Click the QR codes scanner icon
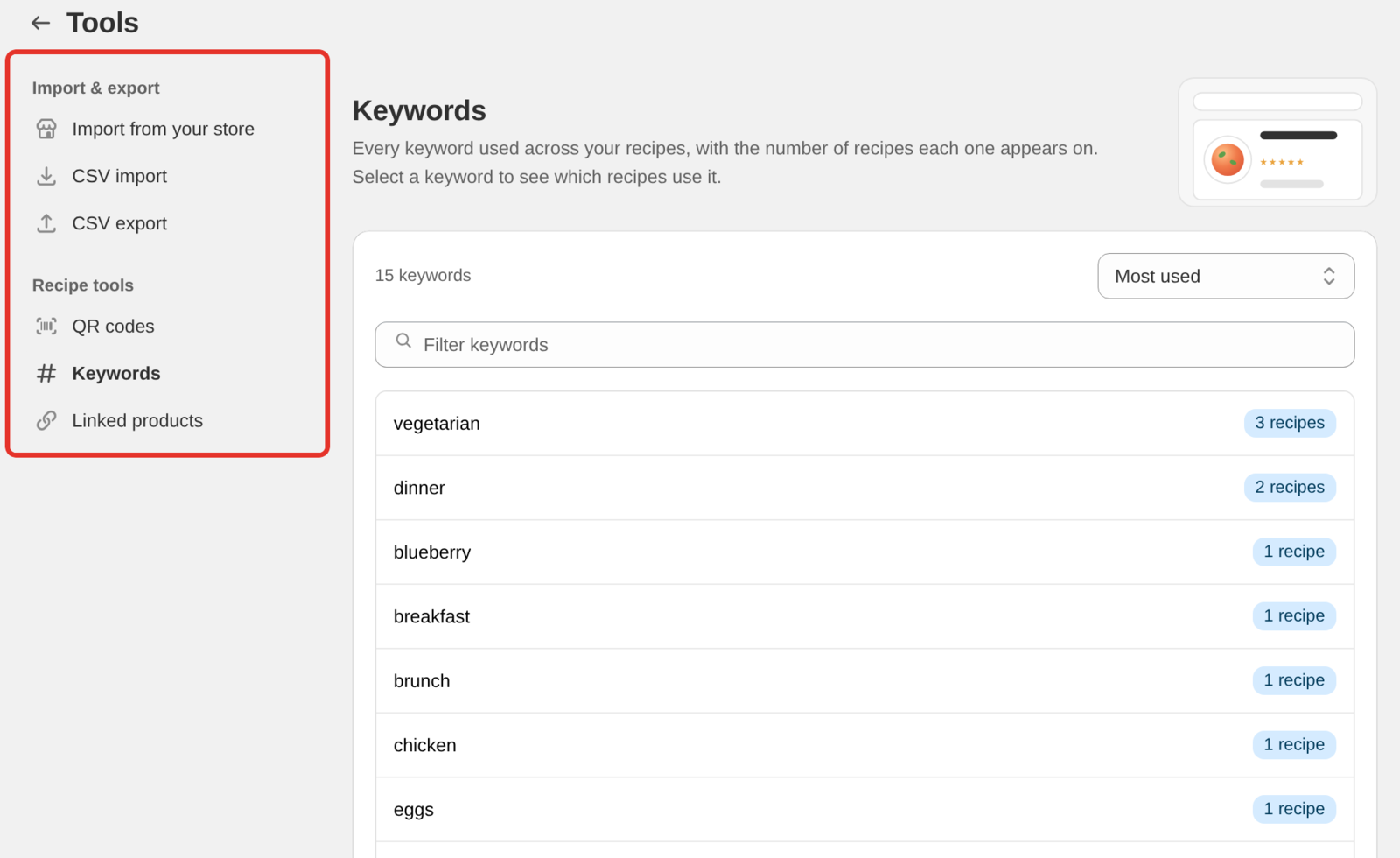 tap(46, 327)
